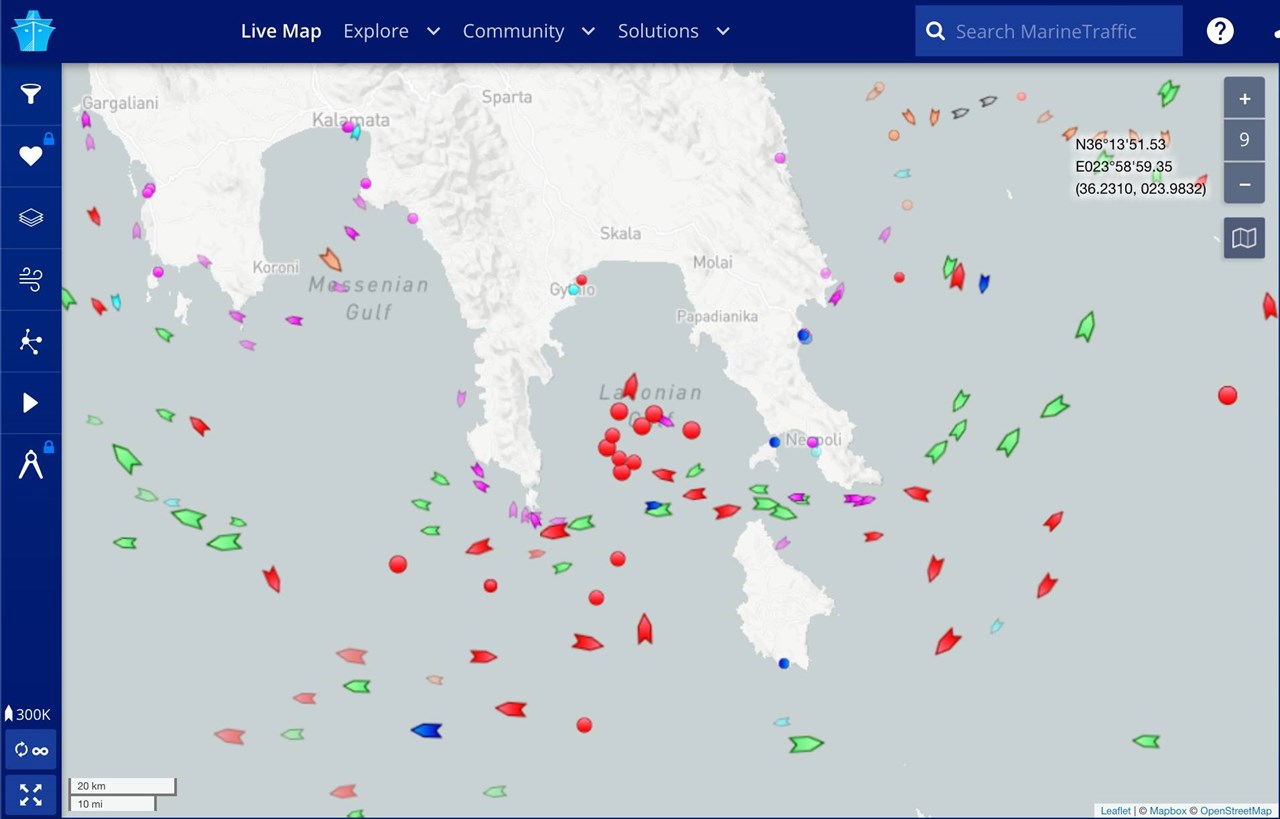Start voyage playback with the play icon
The image size is (1280, 819).
pos(30,402)
